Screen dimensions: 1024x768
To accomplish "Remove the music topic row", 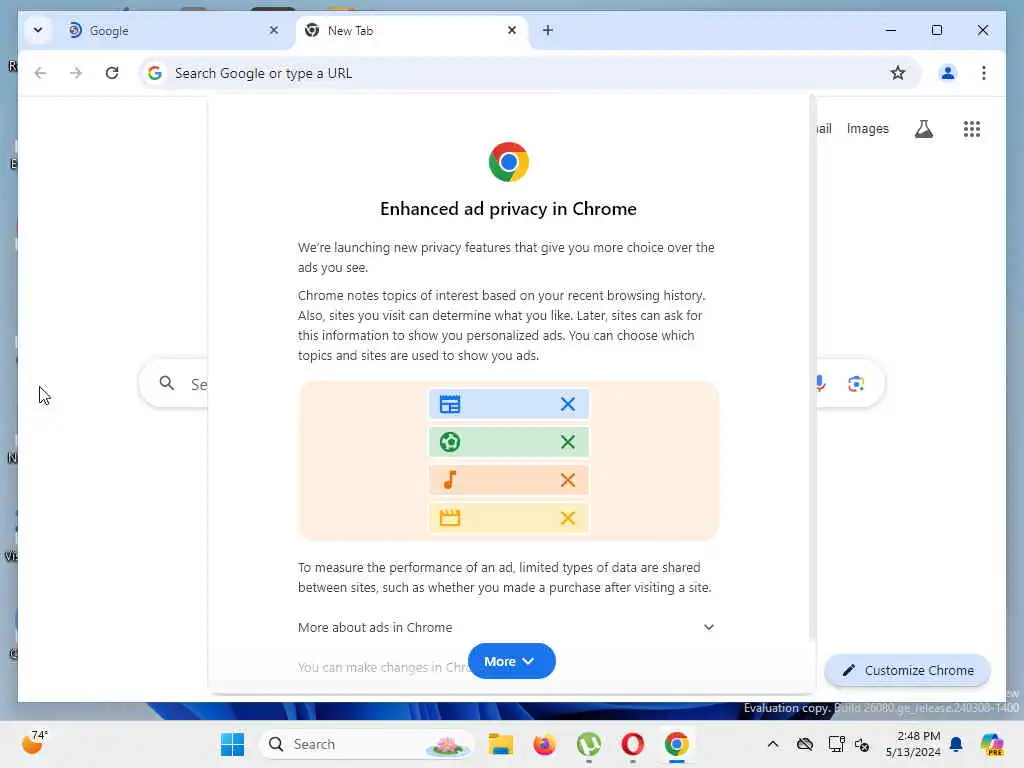I will coord(568,480).
